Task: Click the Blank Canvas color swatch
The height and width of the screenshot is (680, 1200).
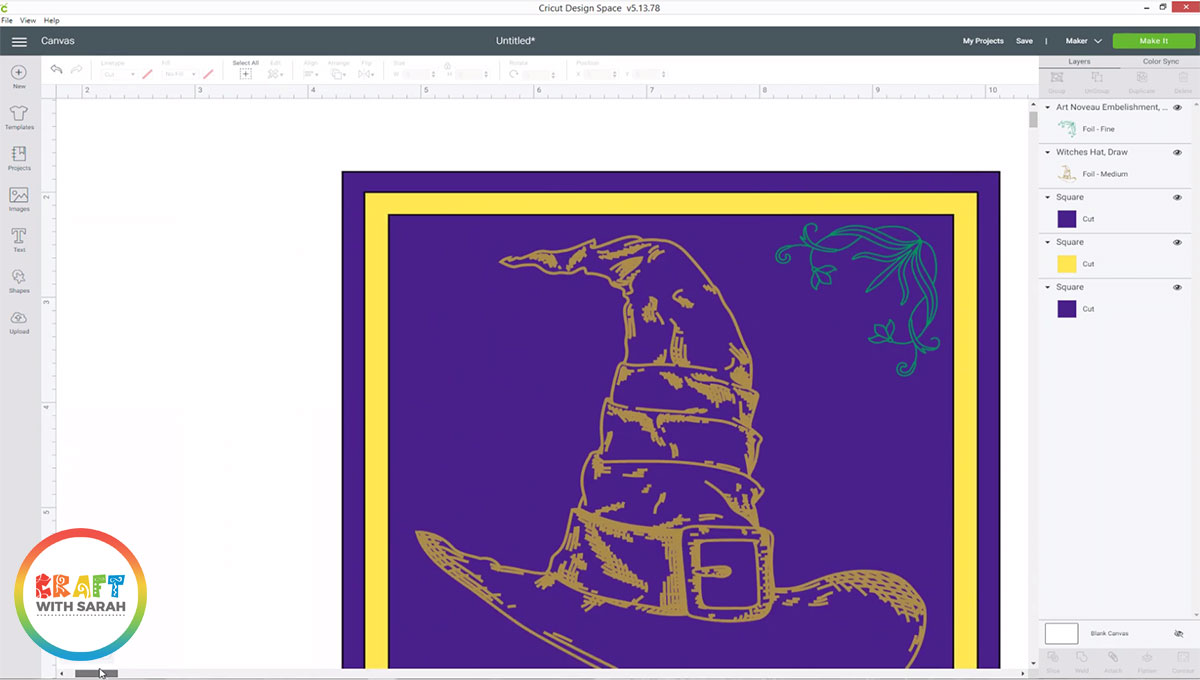Action: point(1060,633)
